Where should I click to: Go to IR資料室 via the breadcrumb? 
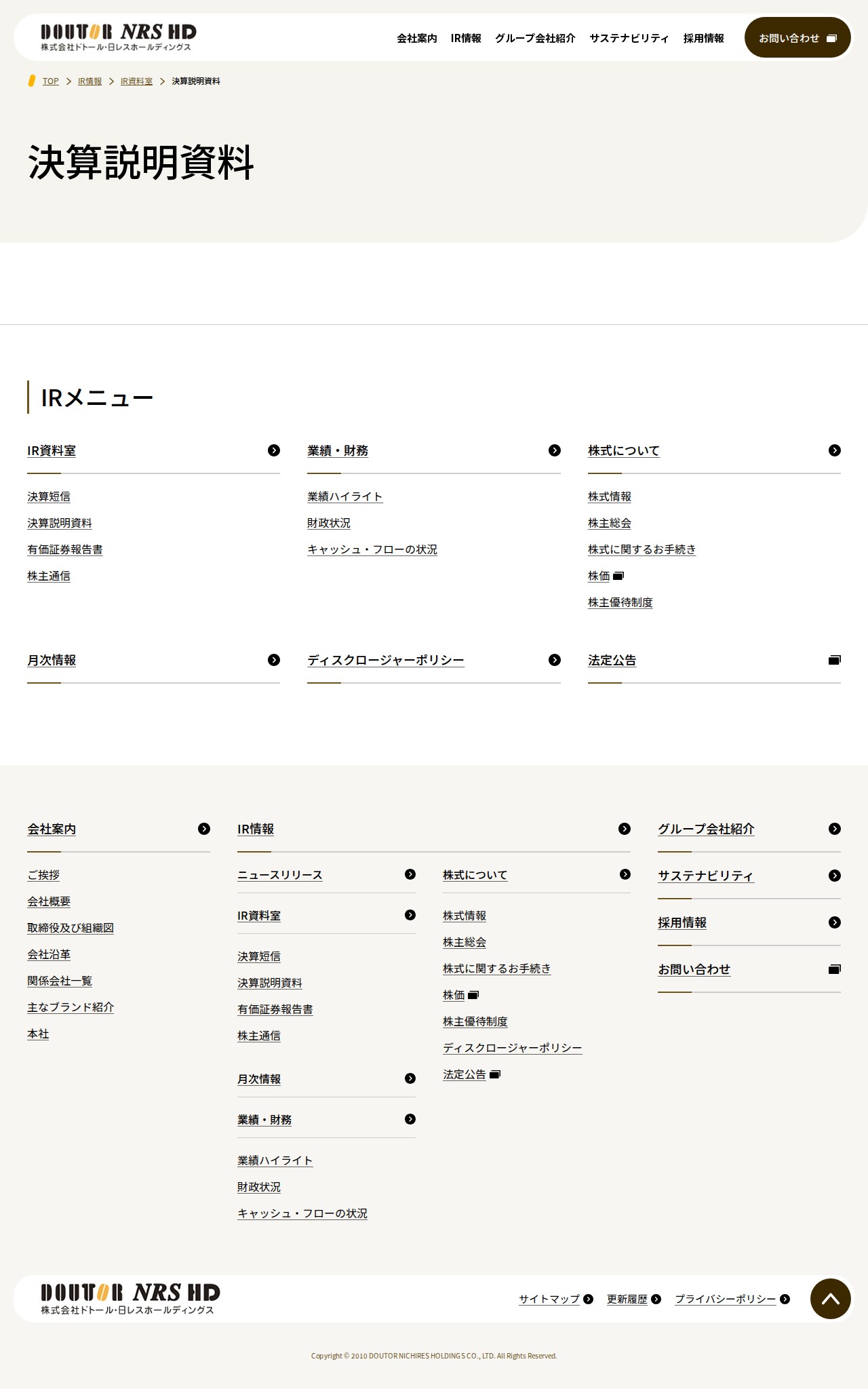[136, 81]
